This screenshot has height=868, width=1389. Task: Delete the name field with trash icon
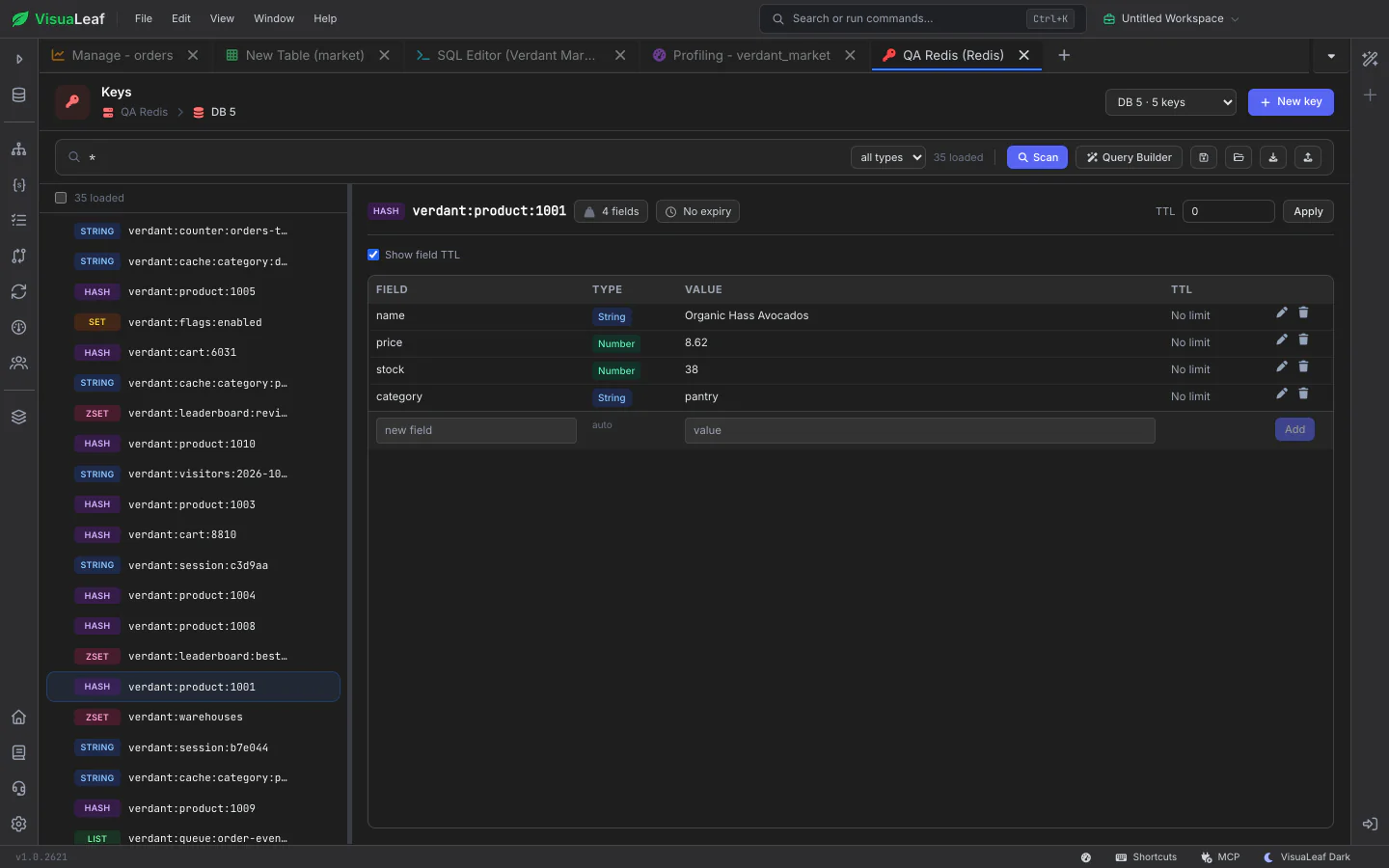tap(1303, 312)
